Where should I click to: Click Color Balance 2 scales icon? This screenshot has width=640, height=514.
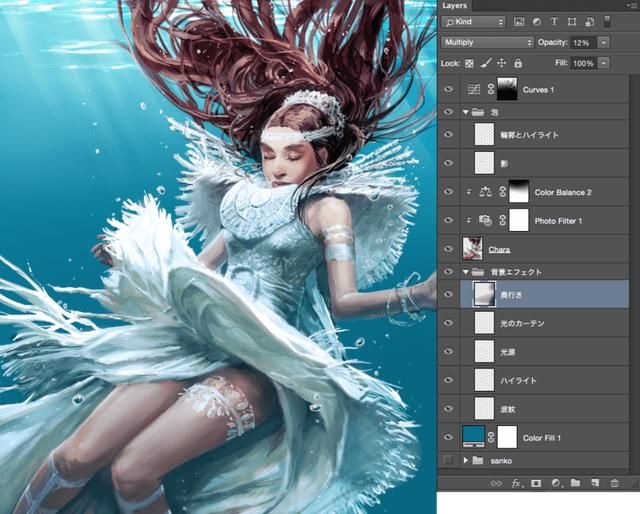coord(485,192)
